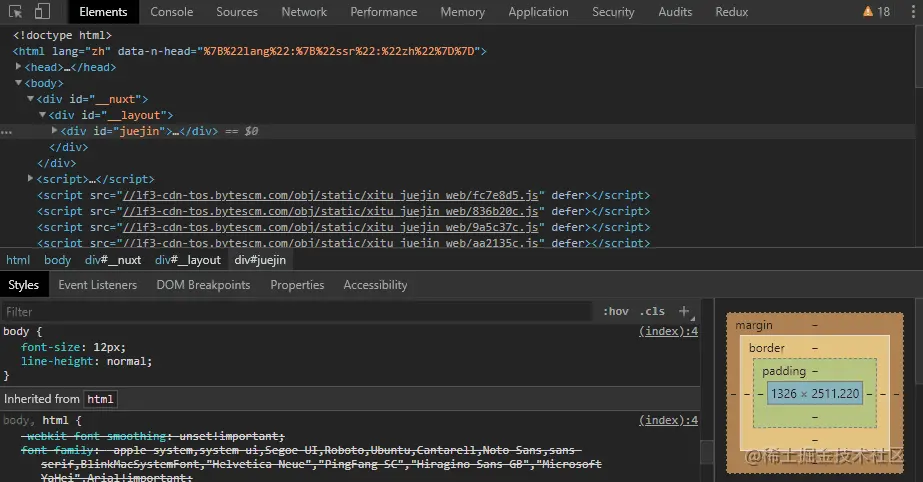Open the Application tab

[538, 12]
